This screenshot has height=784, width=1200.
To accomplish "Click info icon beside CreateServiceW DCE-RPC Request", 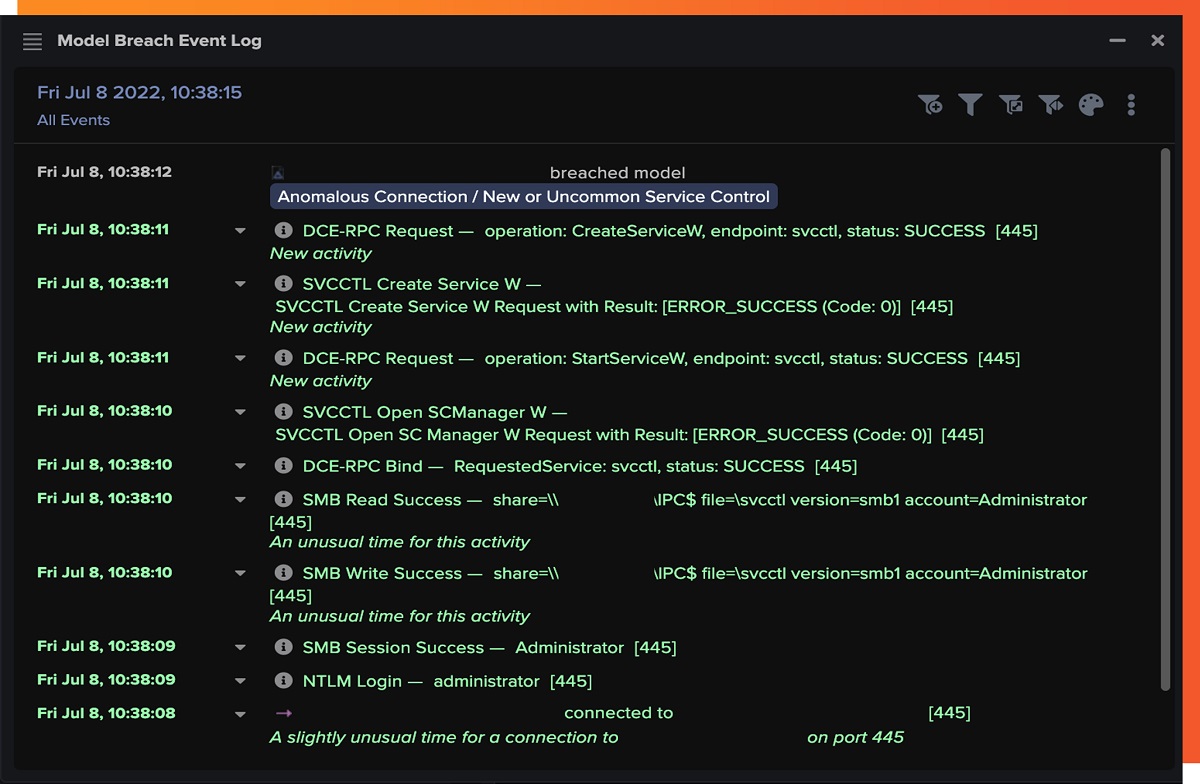I will coord(283,230).
